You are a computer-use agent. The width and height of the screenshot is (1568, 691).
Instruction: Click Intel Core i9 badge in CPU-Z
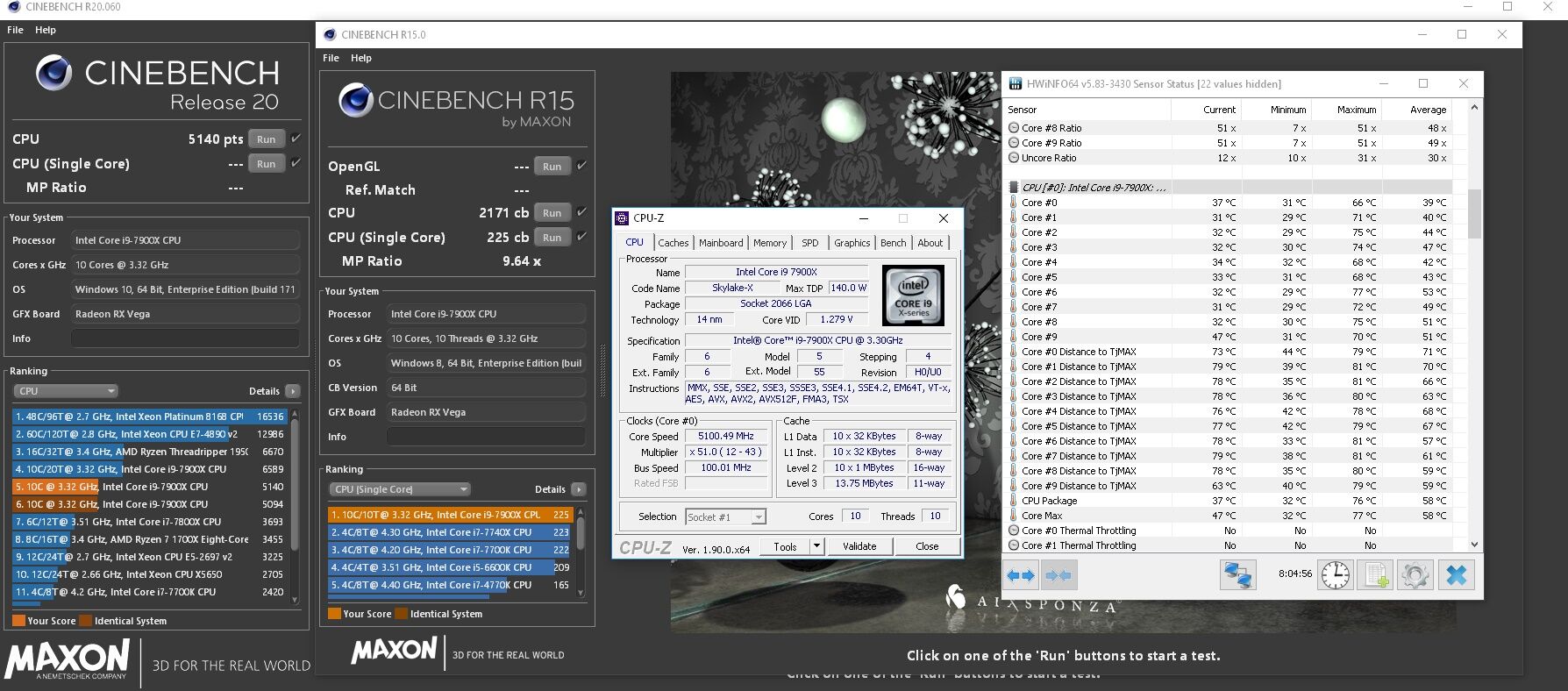tap(913, 296)
